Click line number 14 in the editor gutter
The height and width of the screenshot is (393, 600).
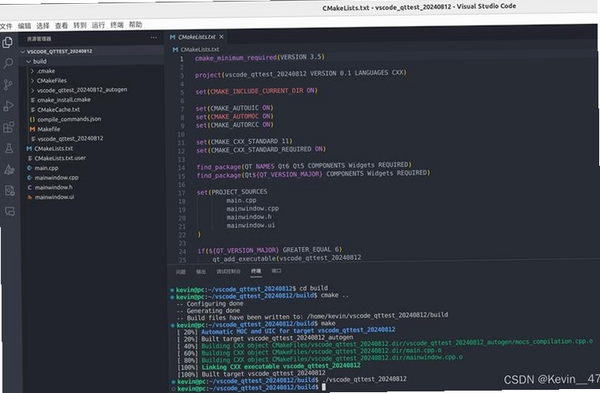[x=181, y=168]
